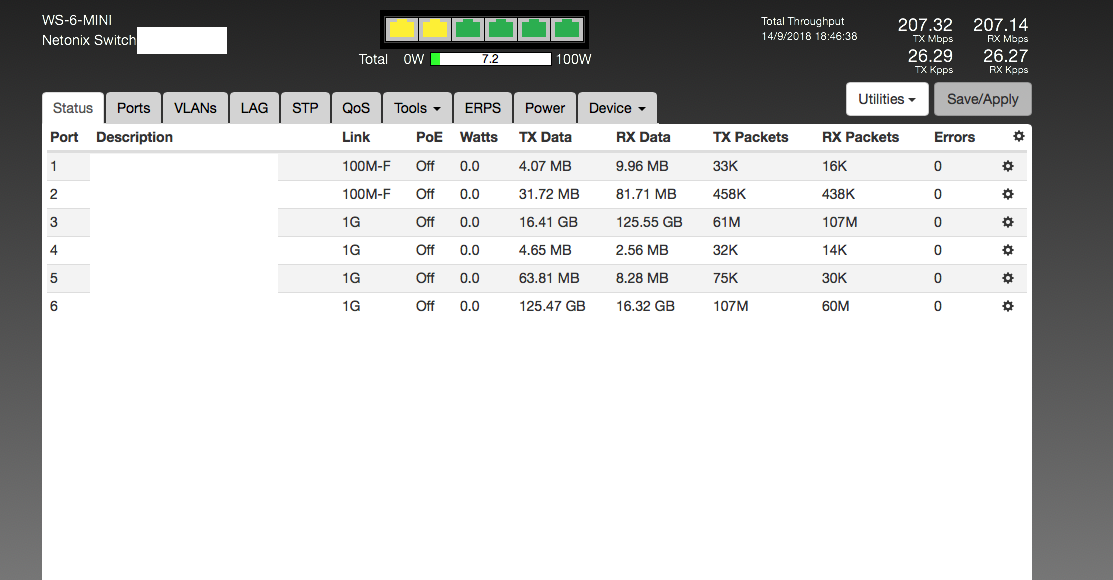Go to the Power tab
This screenshot has height=580, width=1113.
[x=545, y=108]
